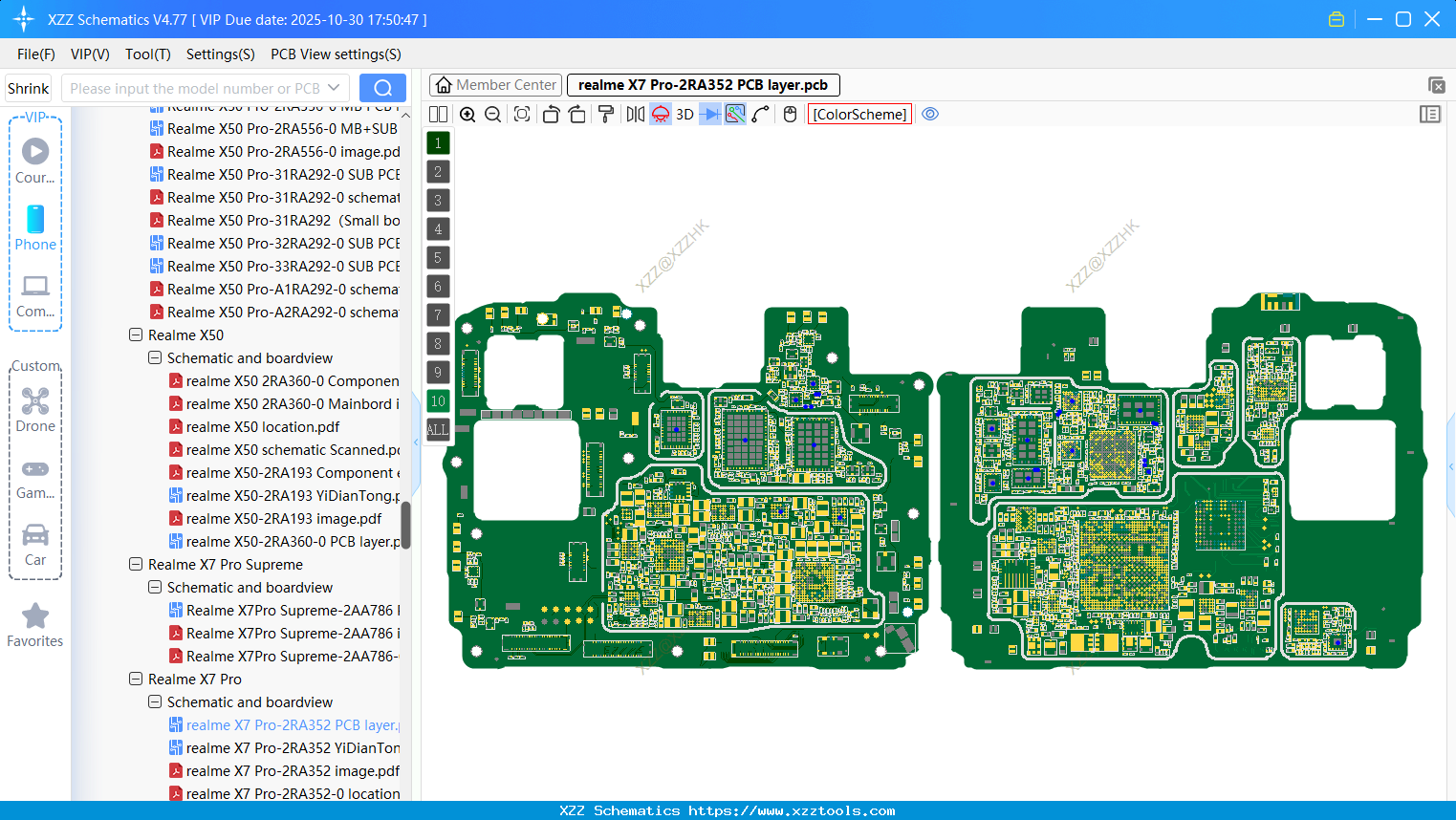1456x820 pixels.
Task: Open the mouse settings tool
Action: tap(790, 114)
